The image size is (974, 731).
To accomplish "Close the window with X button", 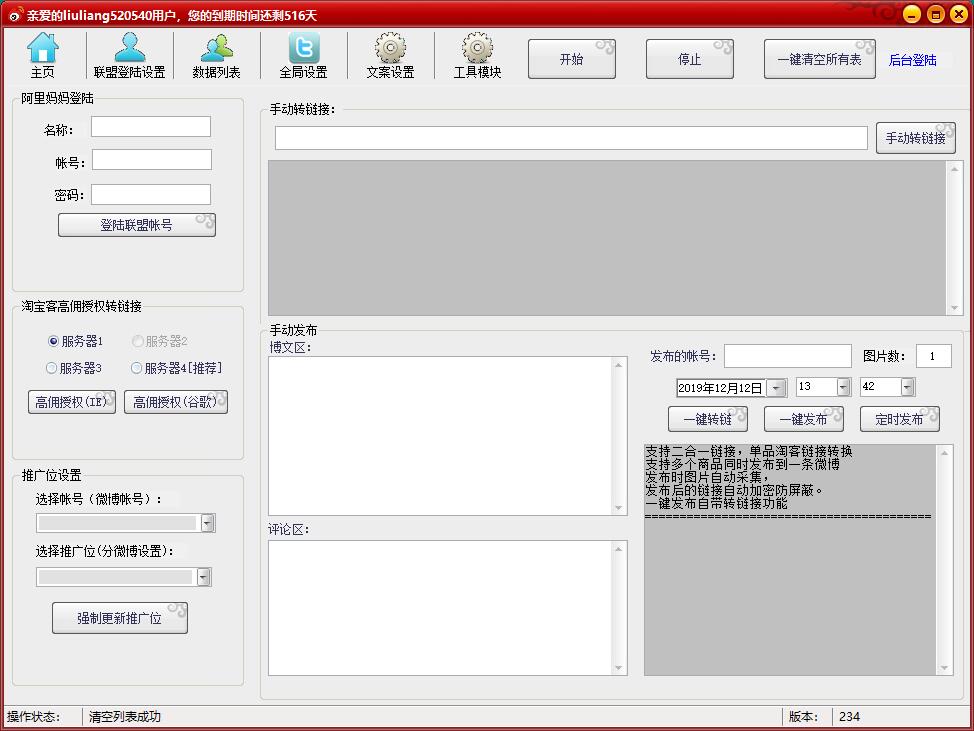I will [958, 14].
